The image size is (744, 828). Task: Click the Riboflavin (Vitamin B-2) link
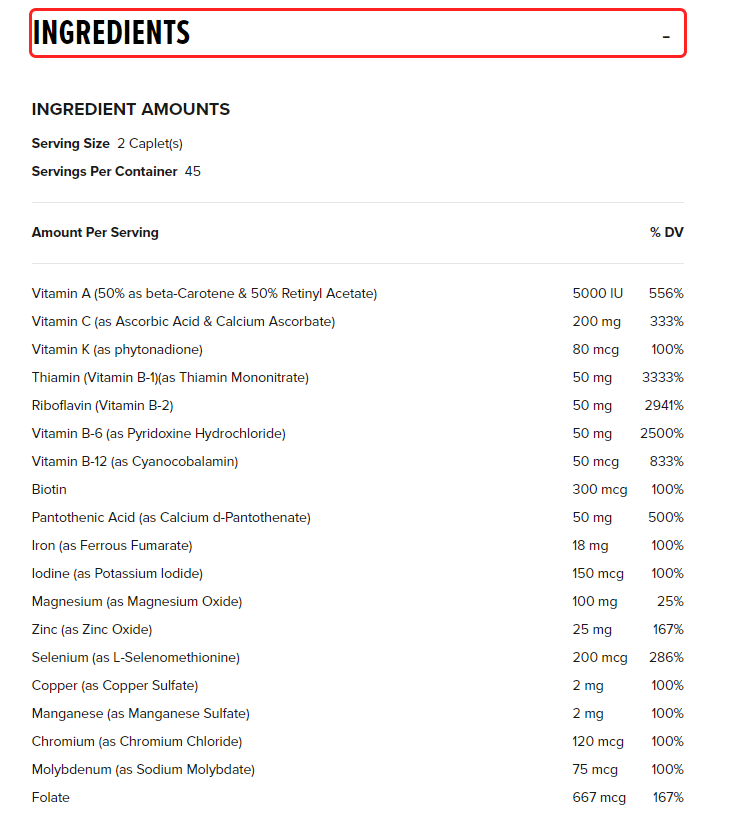coord(125,405)
